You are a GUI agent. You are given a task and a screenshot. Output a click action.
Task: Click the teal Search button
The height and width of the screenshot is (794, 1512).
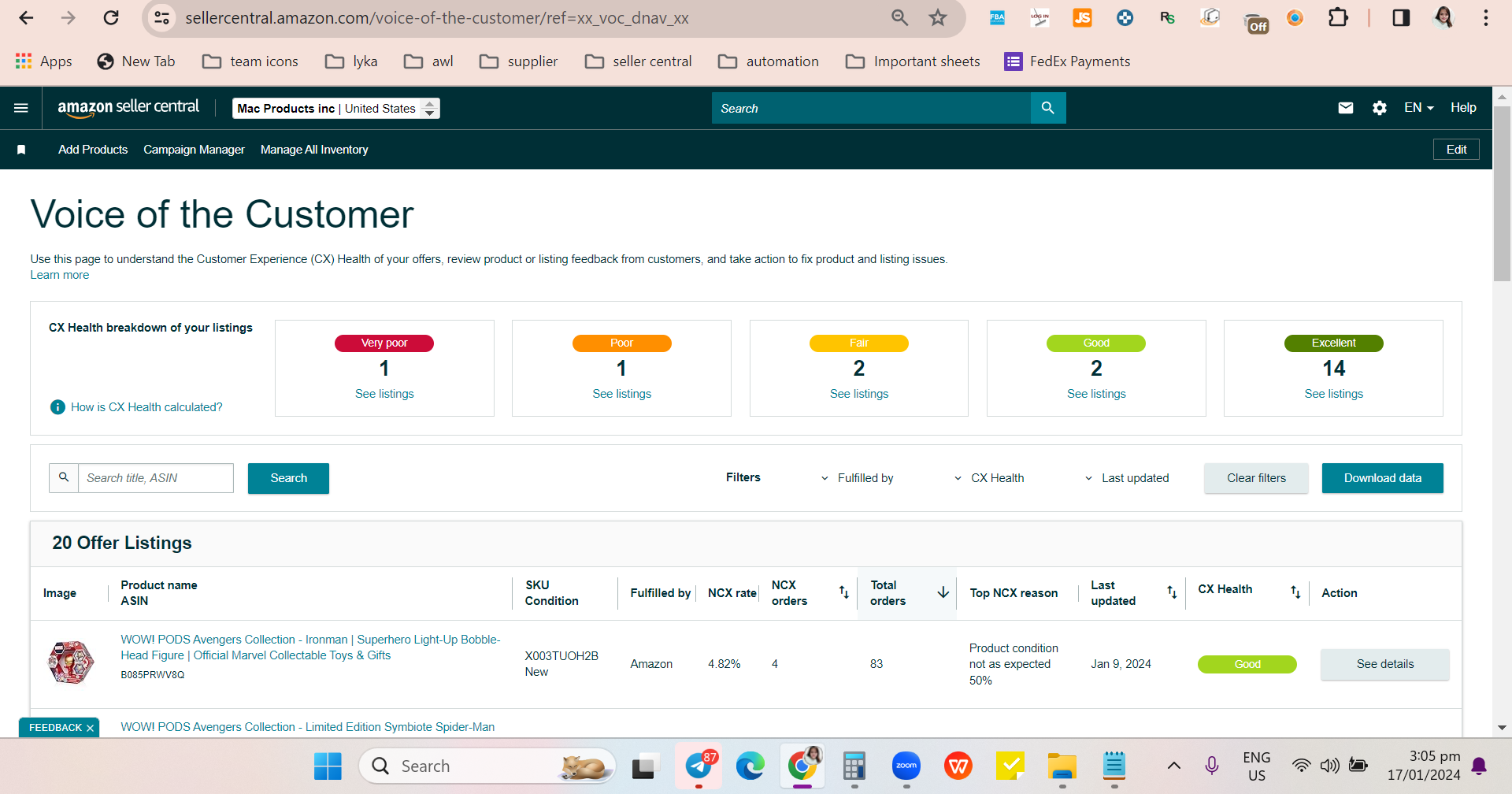coord(288,478)
